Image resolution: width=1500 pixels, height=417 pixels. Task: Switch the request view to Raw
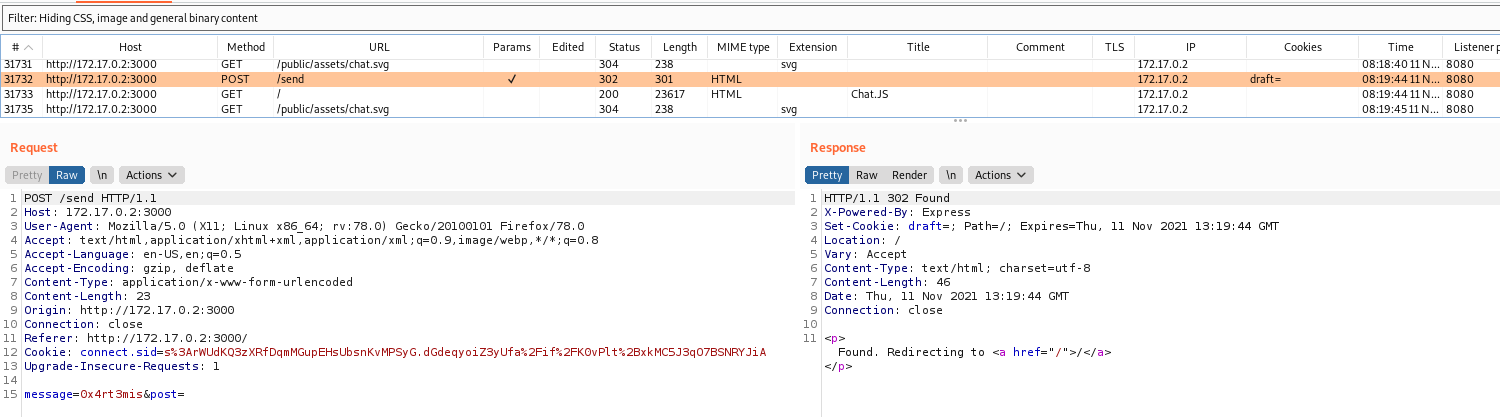click(67, 175)
